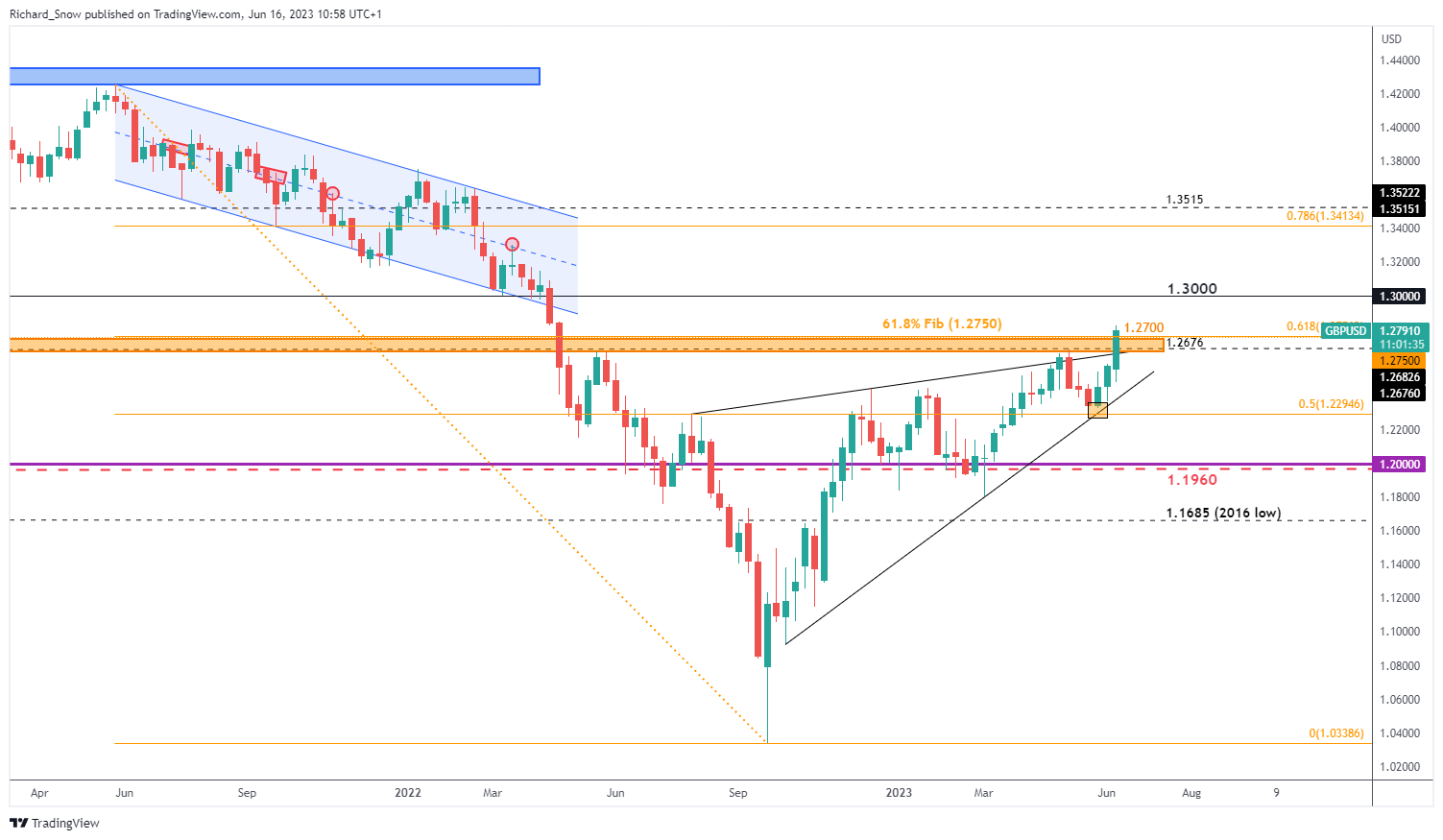Click the 0(1.03386) Fibonacci base label
This screenshot has height=840, width=1443.
pos(1335,733)
